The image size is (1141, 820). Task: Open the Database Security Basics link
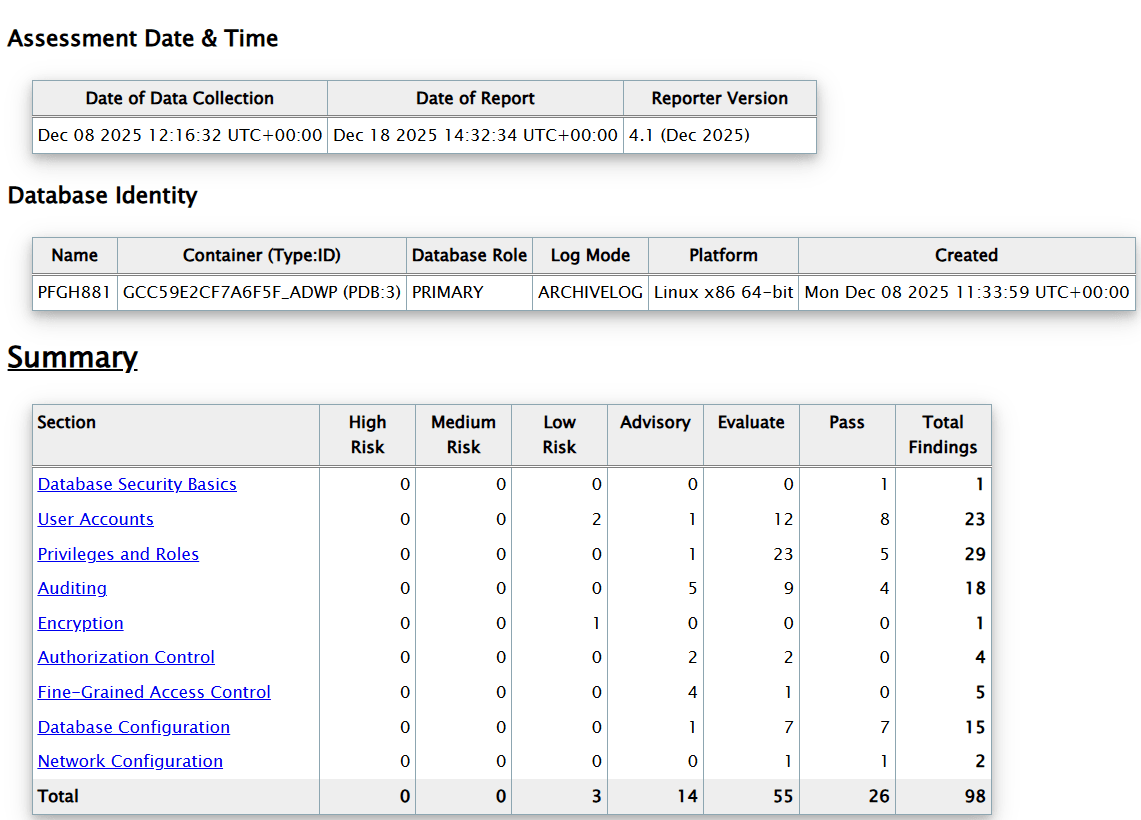point(137,484)
